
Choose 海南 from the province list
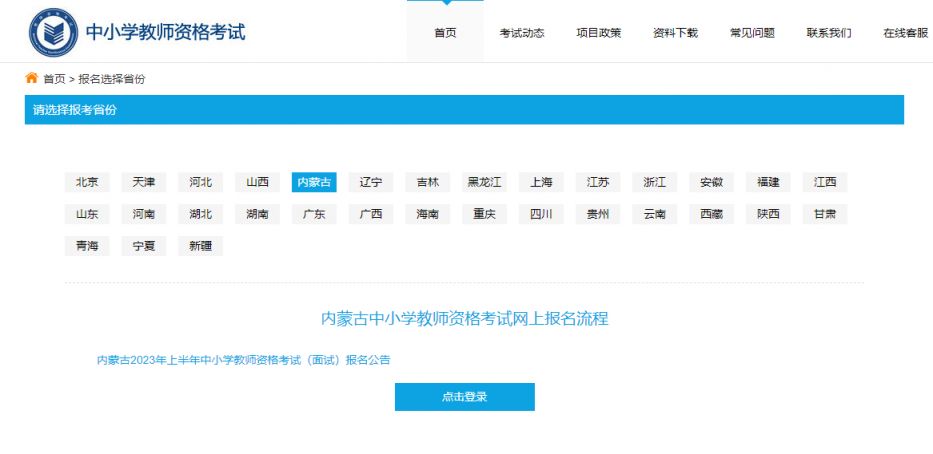(428, 214)
